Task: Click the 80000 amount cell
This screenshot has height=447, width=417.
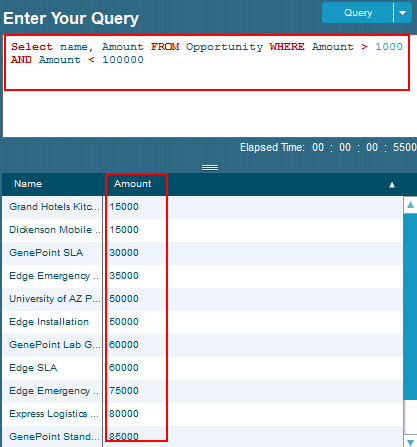Action: click(x=124, y=414)
